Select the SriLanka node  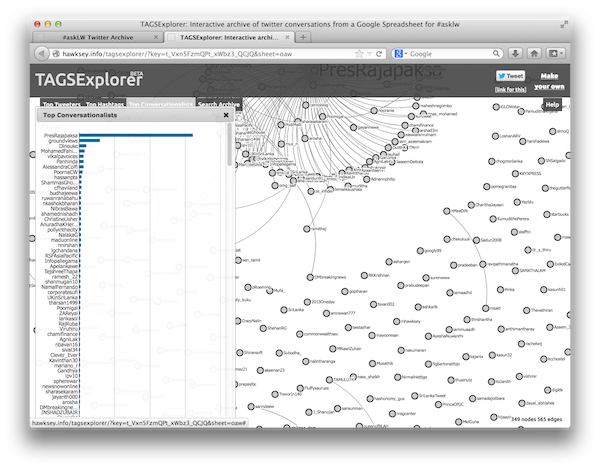tap(284, 309)
